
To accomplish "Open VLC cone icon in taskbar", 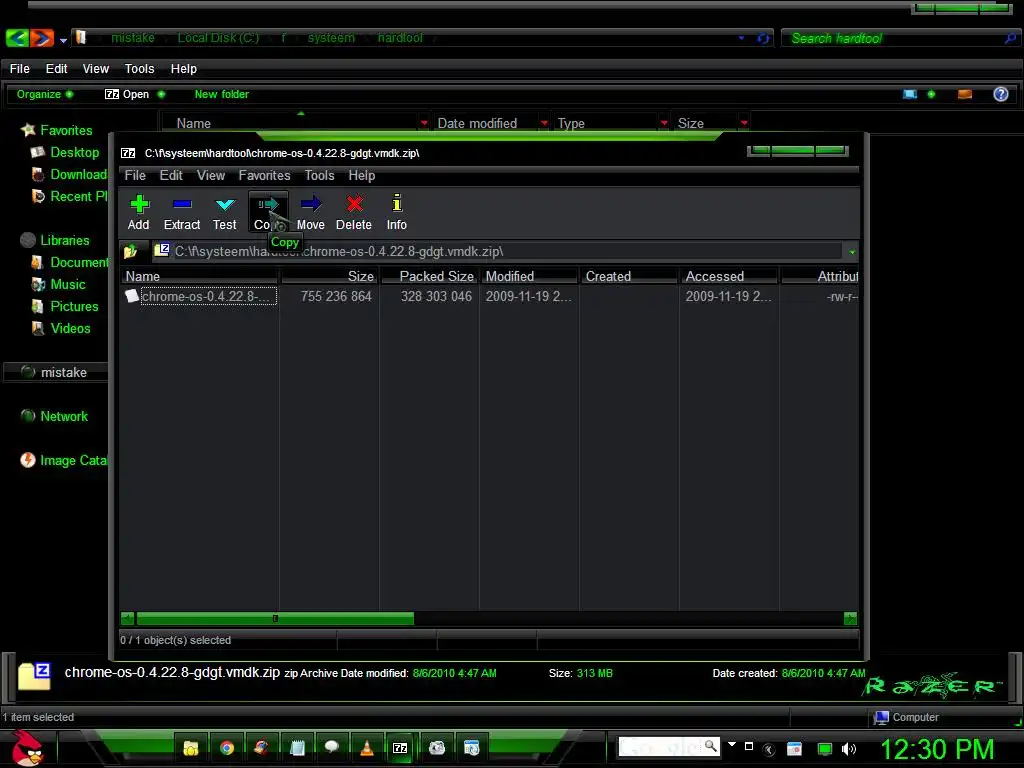I will coord(366,748).
